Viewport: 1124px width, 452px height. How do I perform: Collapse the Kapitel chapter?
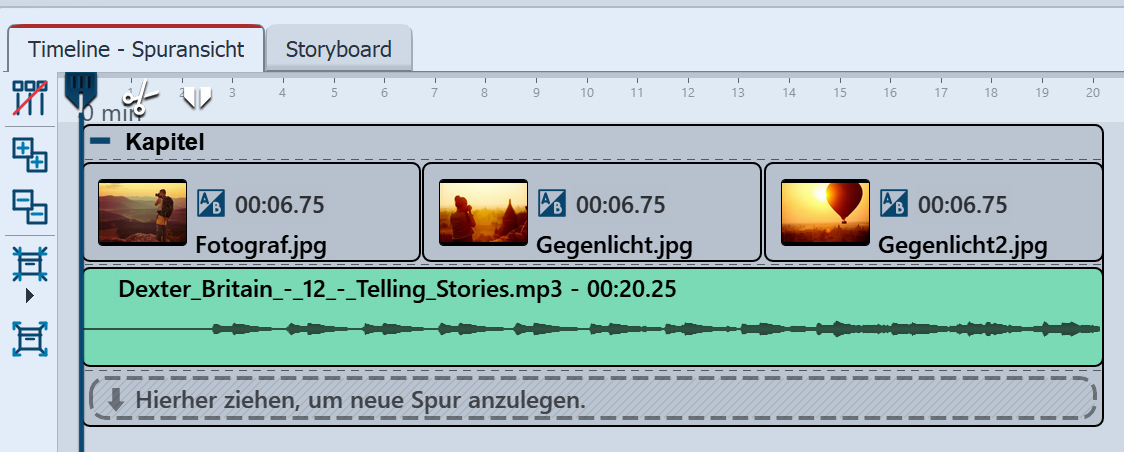(x=100, y=142)
